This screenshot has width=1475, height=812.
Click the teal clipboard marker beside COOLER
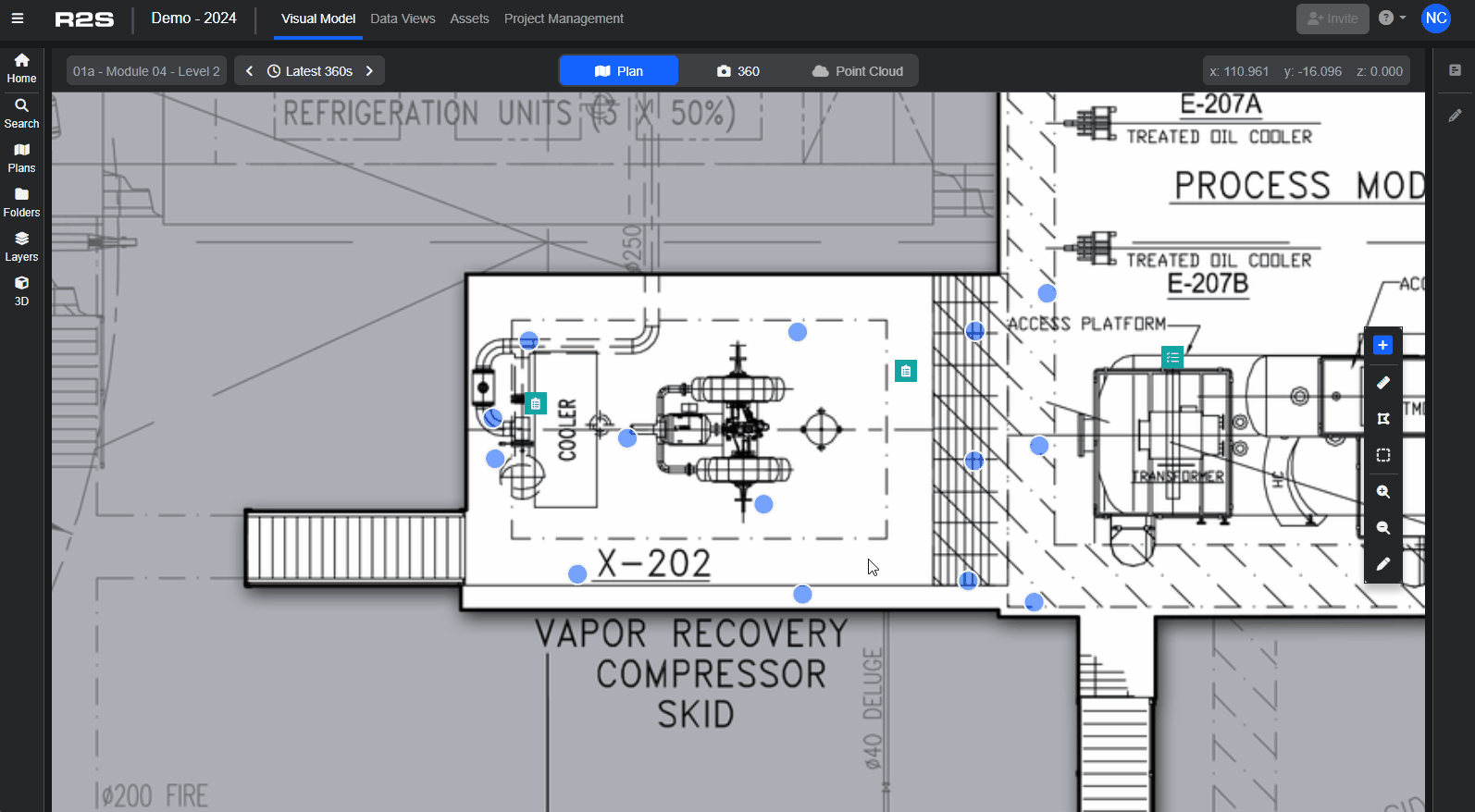click(536, 403)
